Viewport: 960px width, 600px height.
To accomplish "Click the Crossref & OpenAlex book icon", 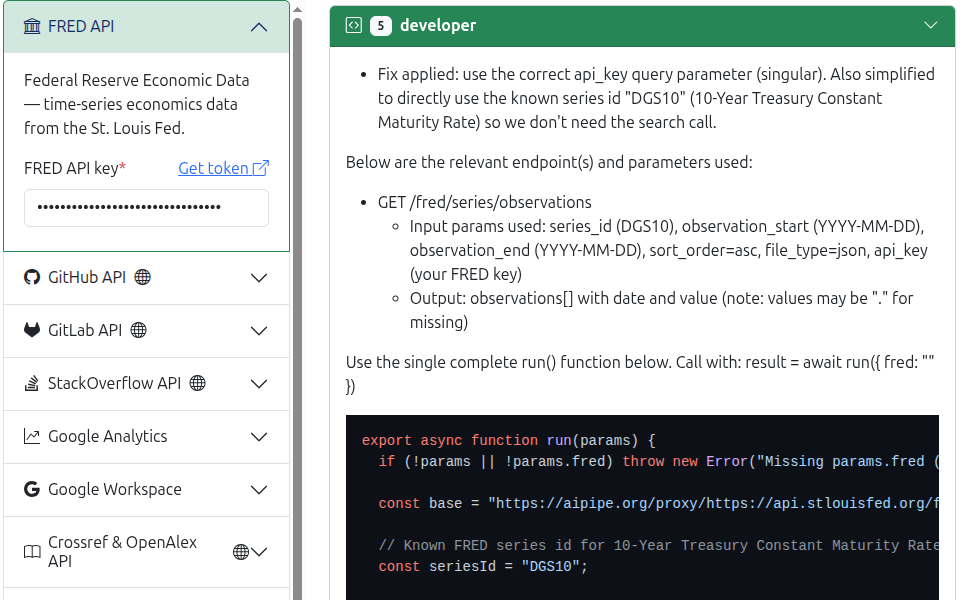I will coord(31,551).
